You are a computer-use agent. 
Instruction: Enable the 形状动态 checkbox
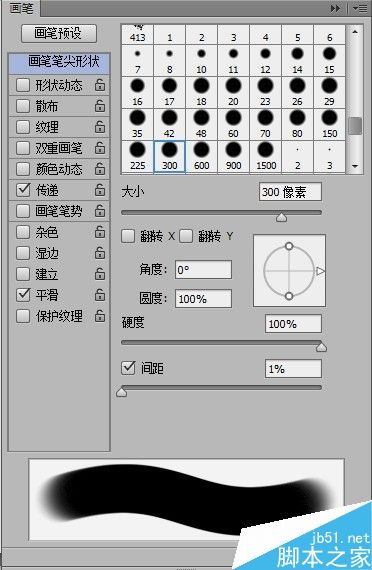(23, 85)
